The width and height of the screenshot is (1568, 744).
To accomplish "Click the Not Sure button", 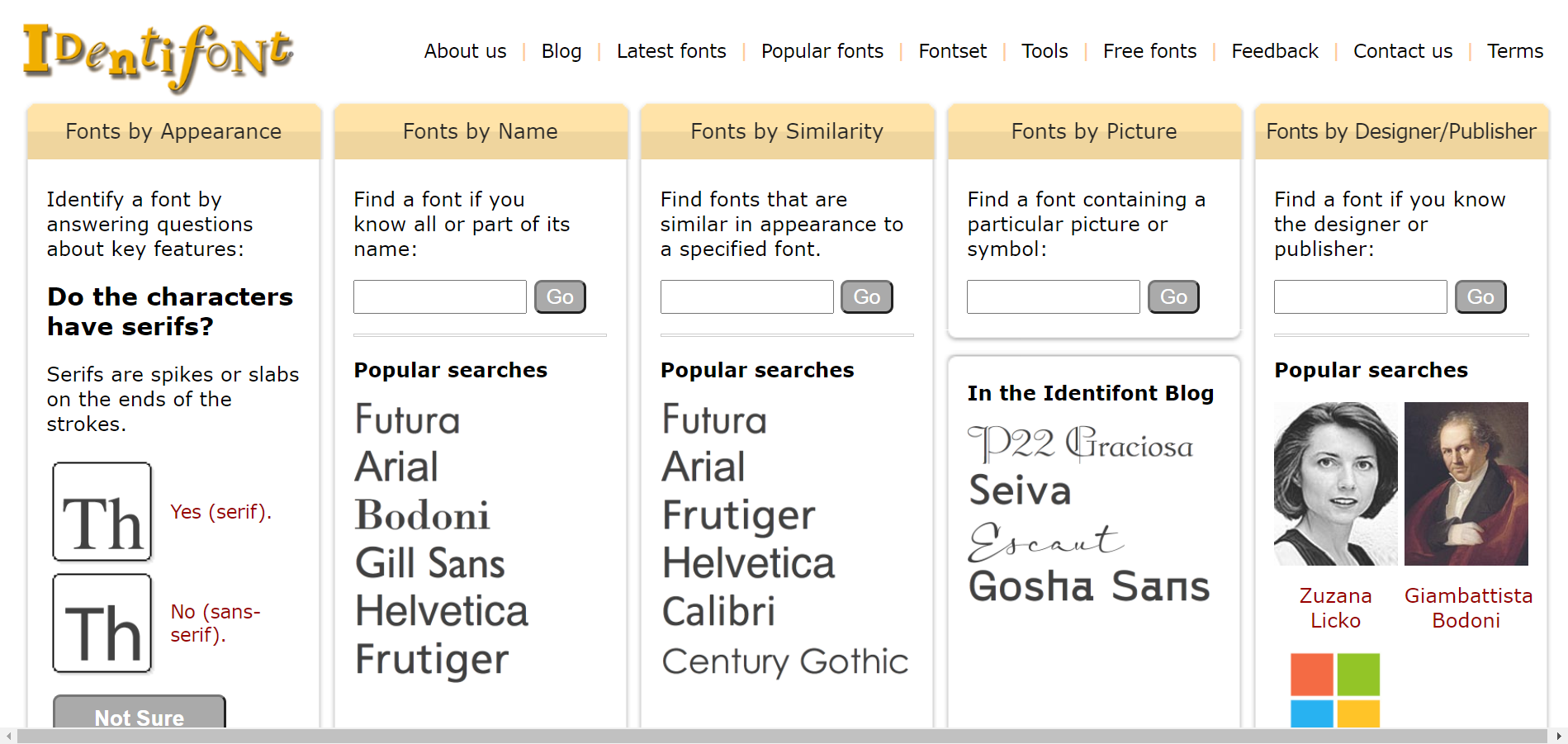I will coord(140,715).
